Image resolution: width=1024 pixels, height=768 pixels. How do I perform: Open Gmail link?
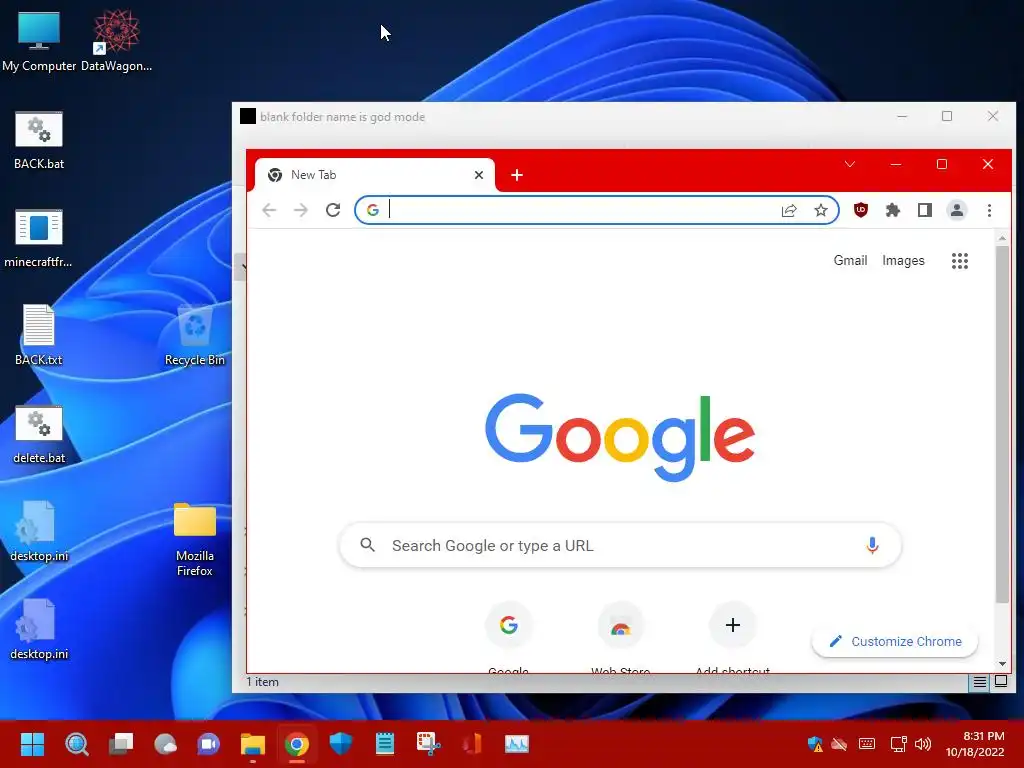[x=850, y=261]
